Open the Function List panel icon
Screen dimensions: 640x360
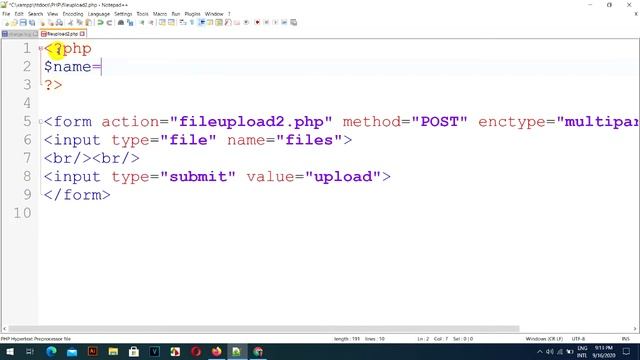coord(228,22)
